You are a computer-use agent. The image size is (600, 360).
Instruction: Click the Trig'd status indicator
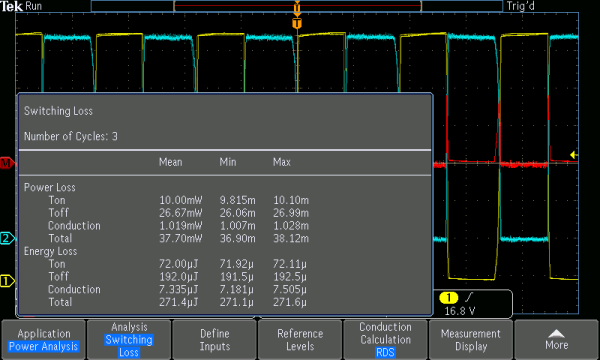[x=520, y=6]
